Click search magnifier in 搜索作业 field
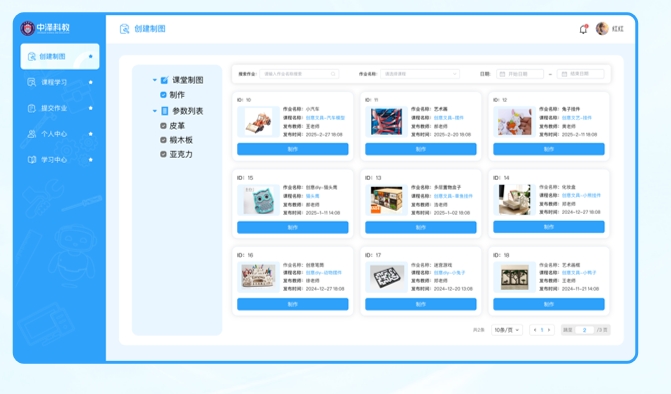The image size is (671, 394). point(333,74)
